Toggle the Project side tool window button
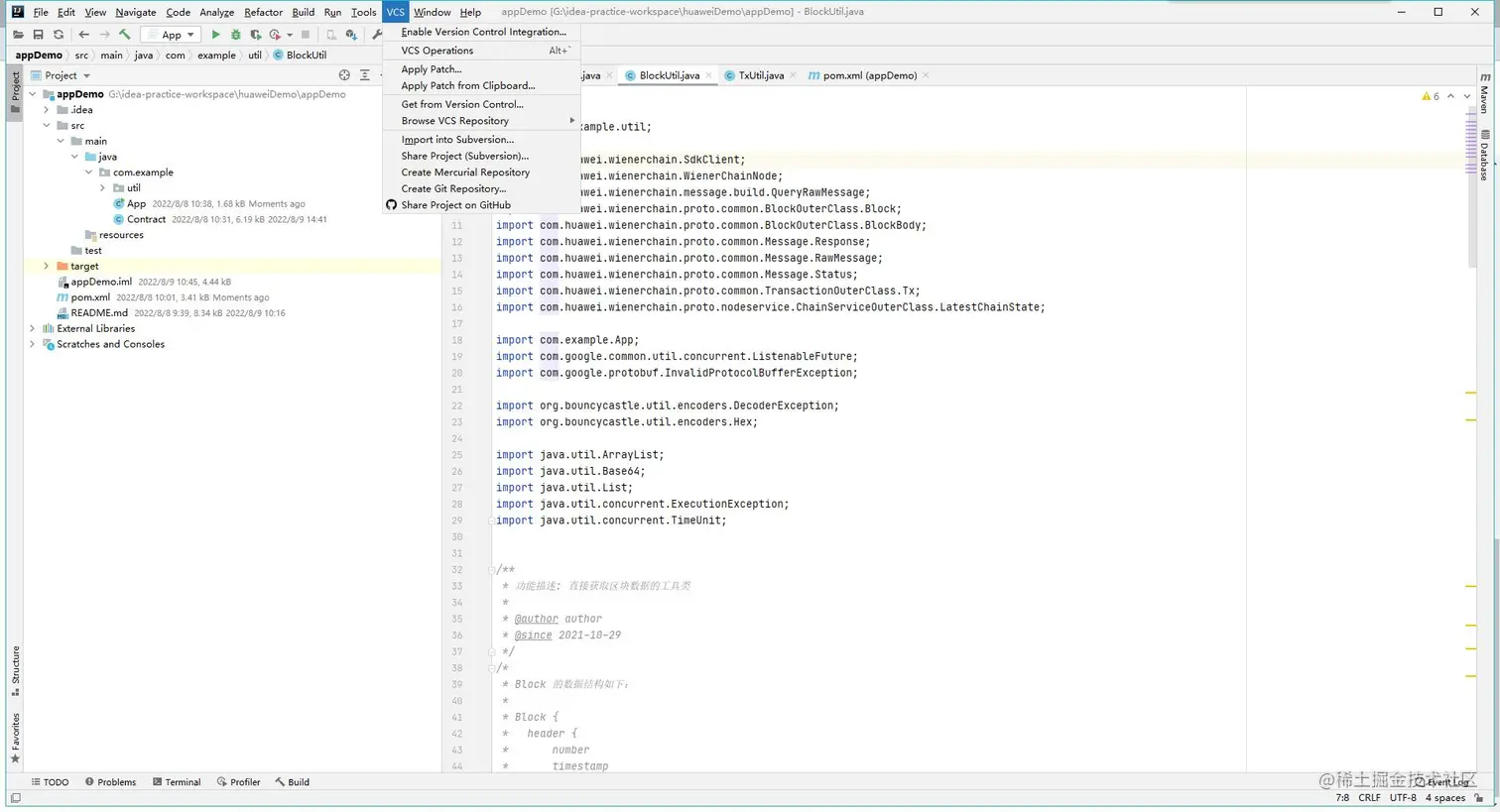The image size is (1500, 812). 15,92
